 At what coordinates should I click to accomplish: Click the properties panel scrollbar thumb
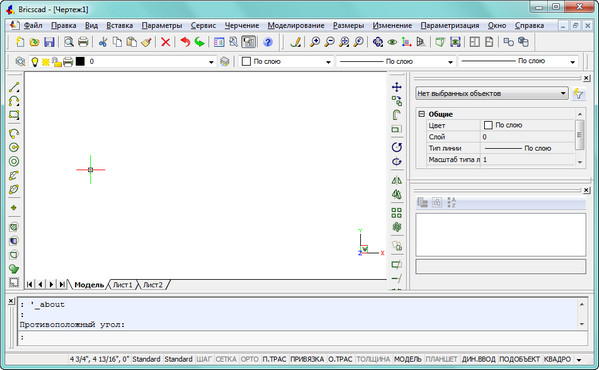580,135
